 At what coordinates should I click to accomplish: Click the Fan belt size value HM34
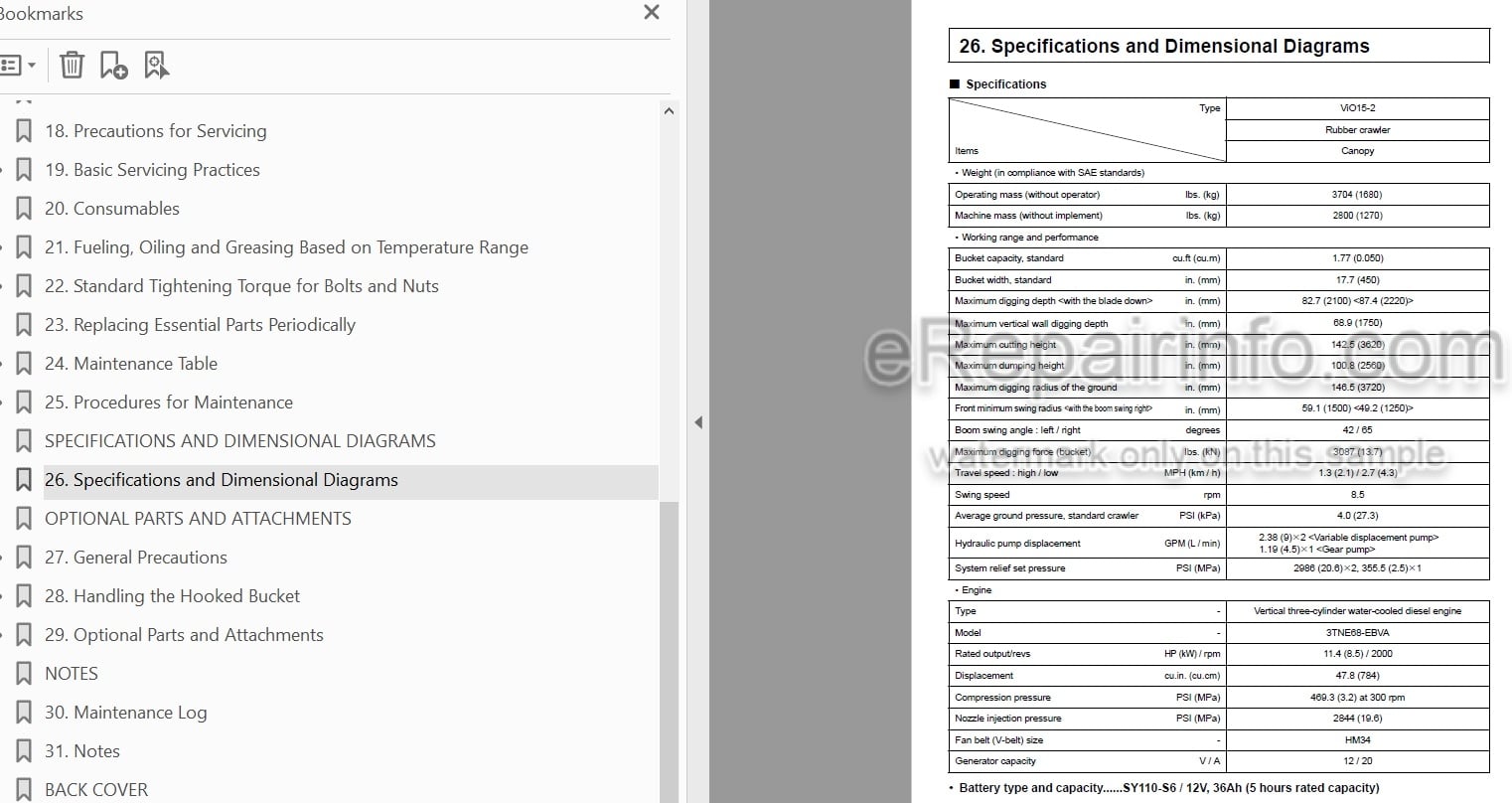(1357, 740)
